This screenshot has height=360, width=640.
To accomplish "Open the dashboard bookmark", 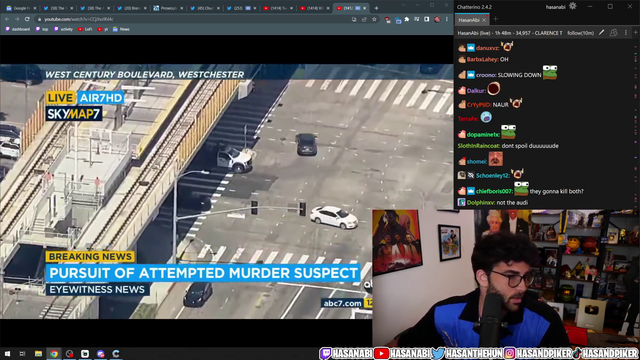I will point(17,29).
